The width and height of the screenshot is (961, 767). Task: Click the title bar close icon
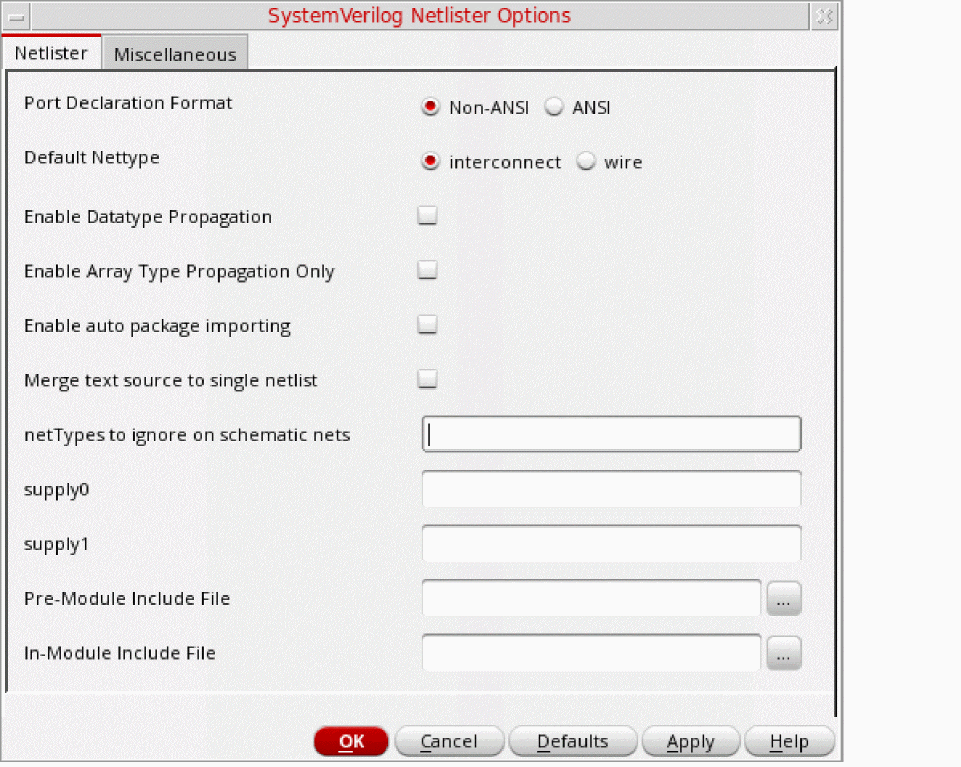pos(823,16)
